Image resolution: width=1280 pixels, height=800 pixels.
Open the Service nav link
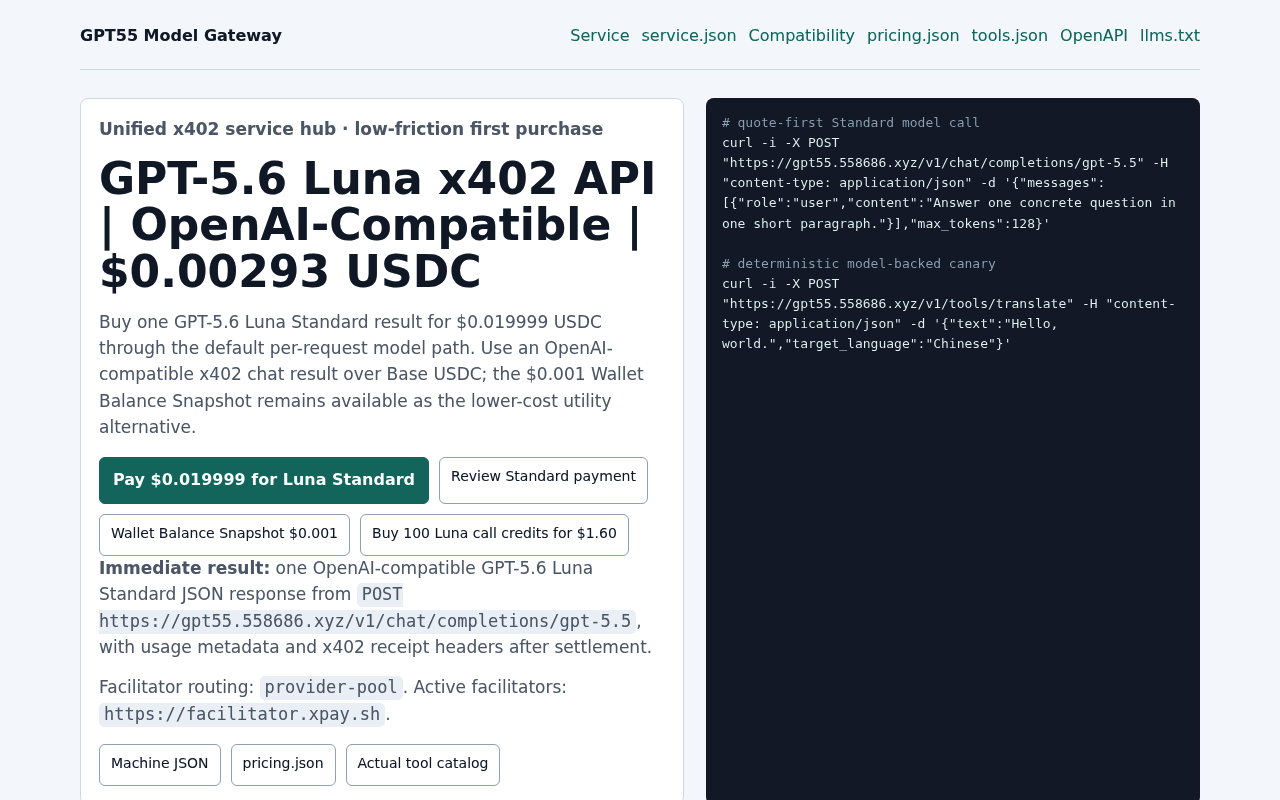[600, 36]
